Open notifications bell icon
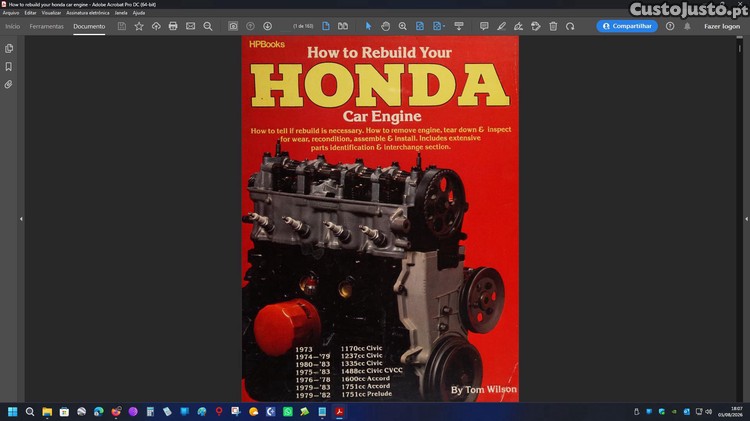The width and height of the screenshot is (750, 421). [687, 26]
